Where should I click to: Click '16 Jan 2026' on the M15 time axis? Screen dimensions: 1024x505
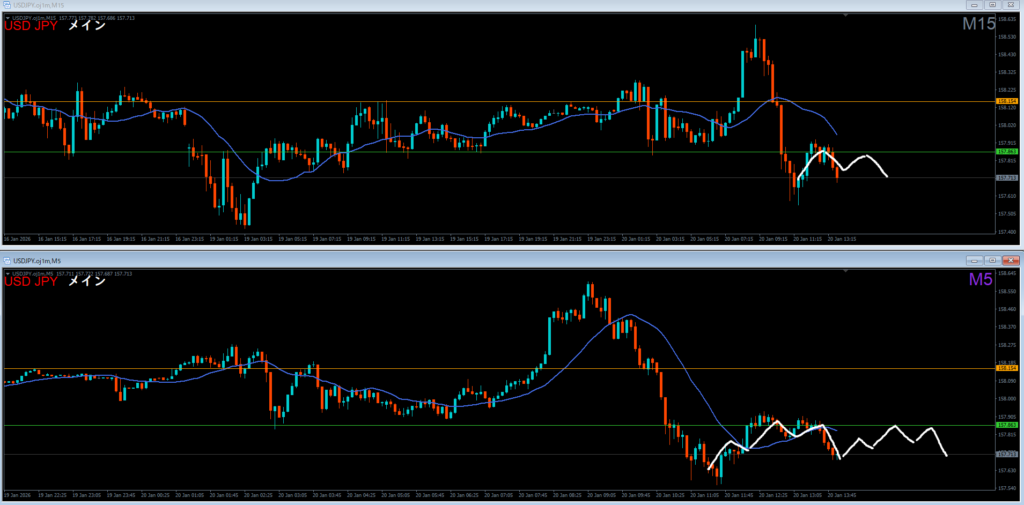click(16, 239)
